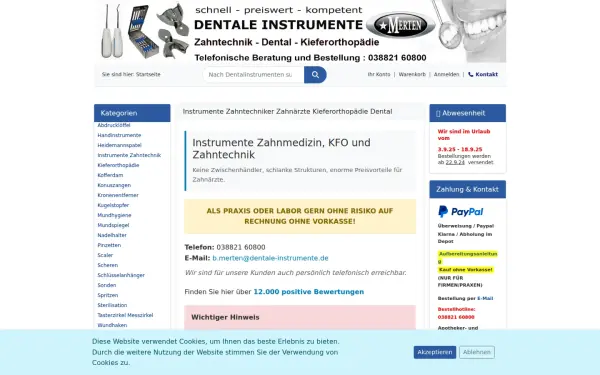
Task: Open Scheren category
Action: (108, 265)
